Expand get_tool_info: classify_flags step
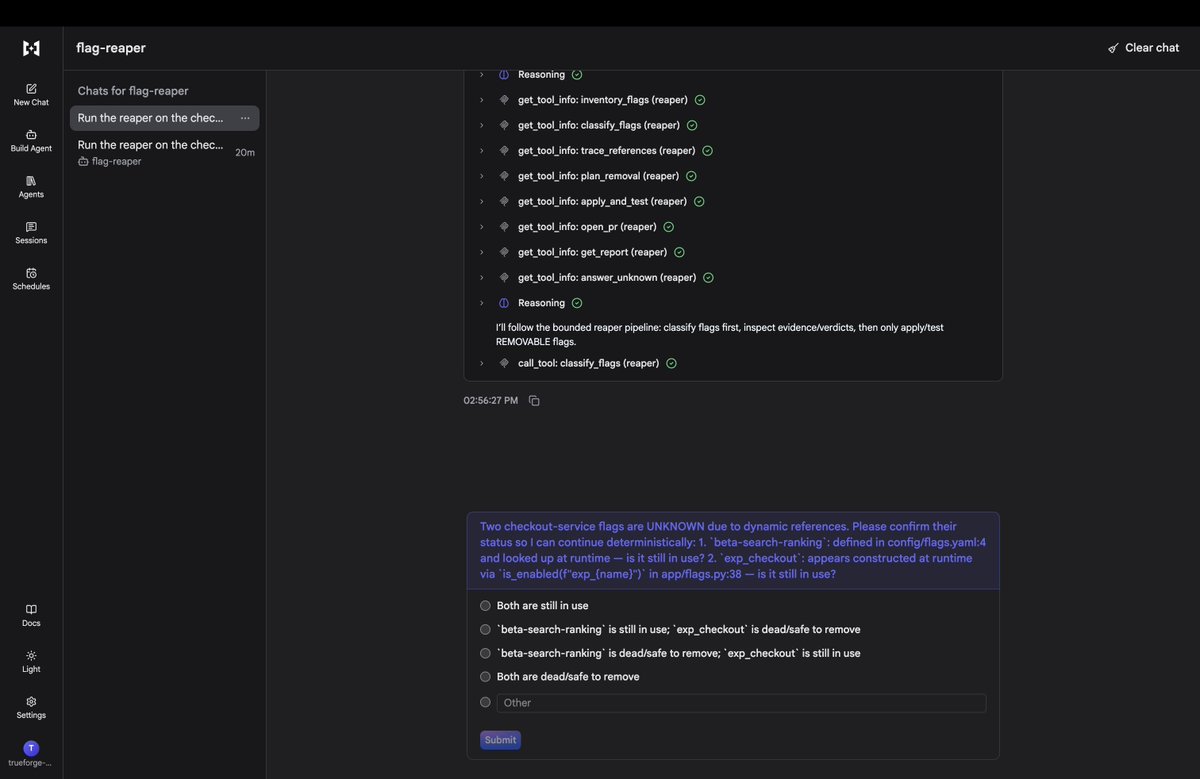The height and width of the screenshot is (779, 1200). pyautogui.click(x=481, y=125)
